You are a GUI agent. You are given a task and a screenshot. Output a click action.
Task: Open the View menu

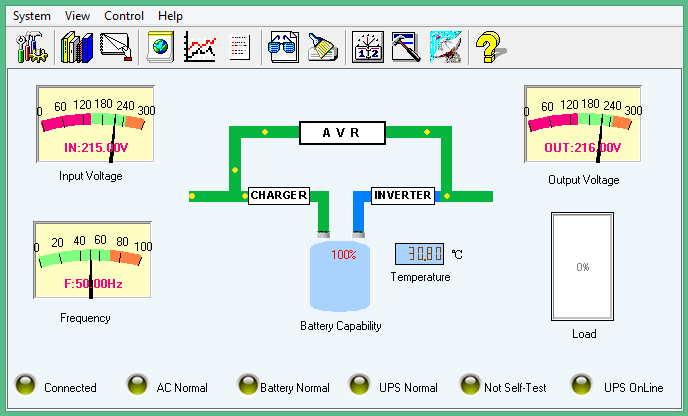tap(77, 16)
